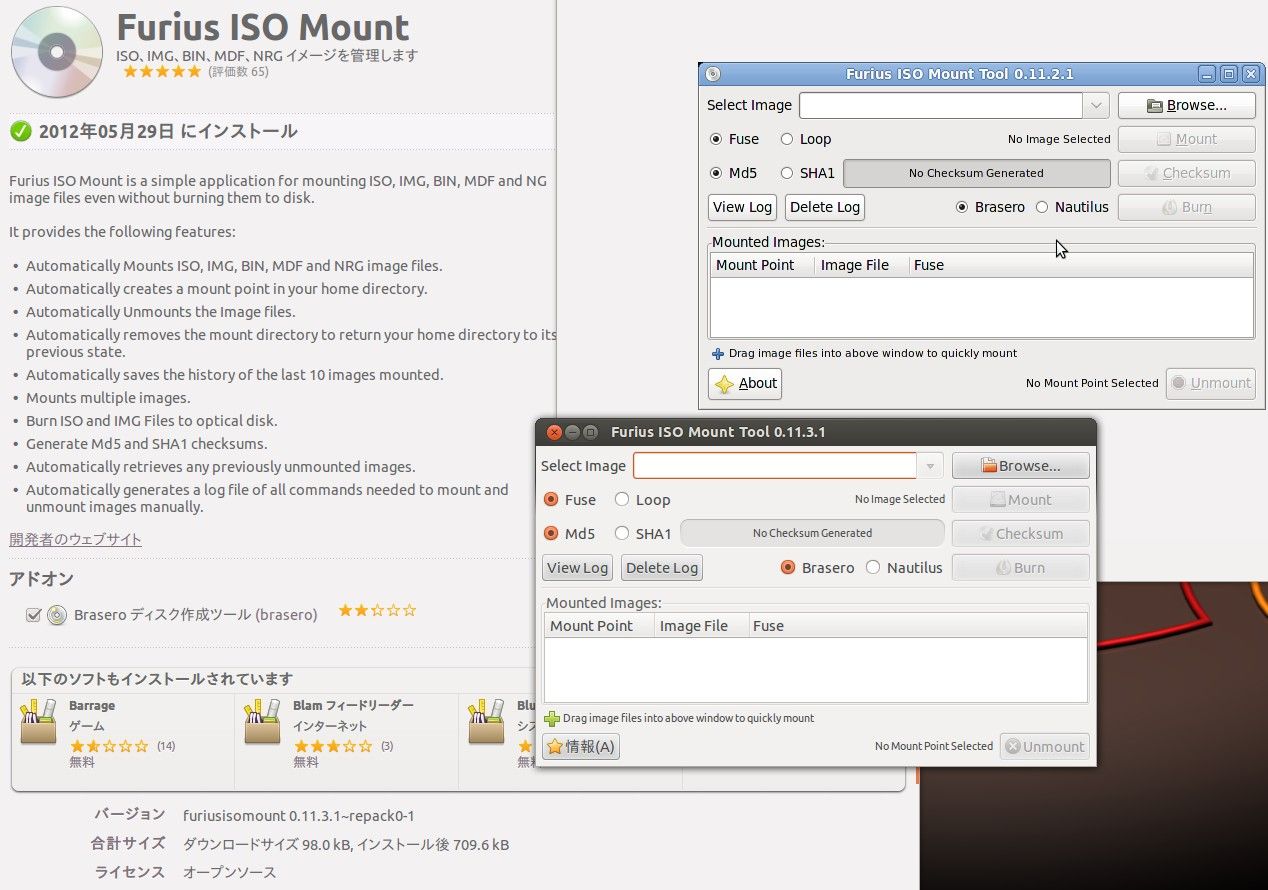
Task: Click Fuse column header in 0.11.2.1 window
Action: [x=1081, y=265]
